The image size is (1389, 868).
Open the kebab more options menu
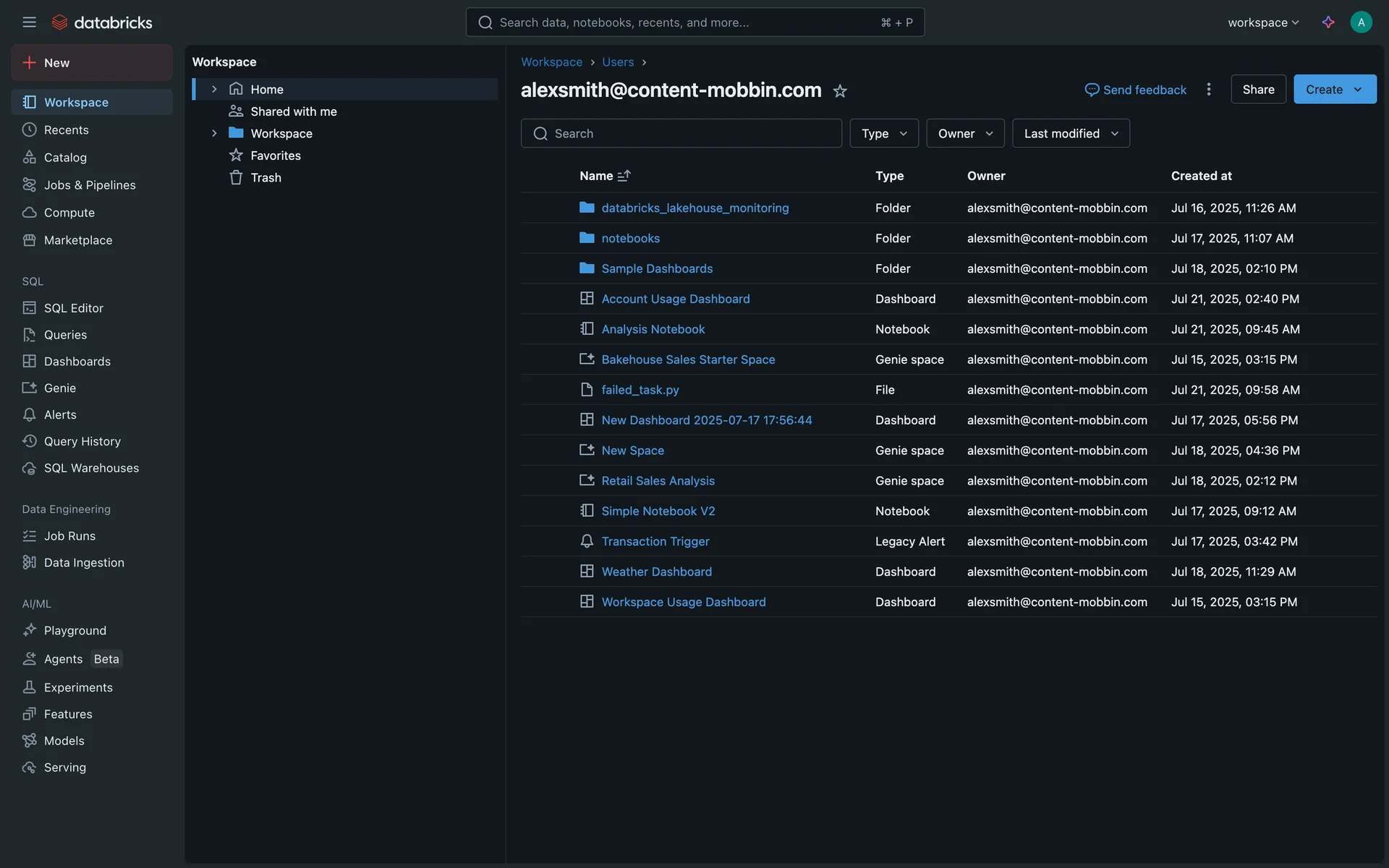click(x=1209, y=90)
